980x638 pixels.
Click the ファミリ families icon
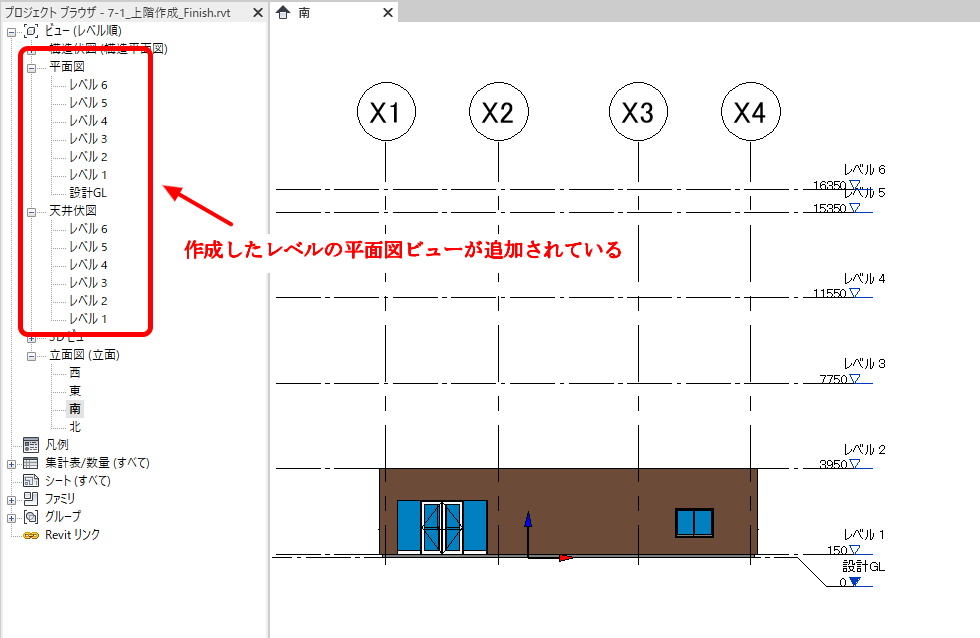tap(31, 499)
